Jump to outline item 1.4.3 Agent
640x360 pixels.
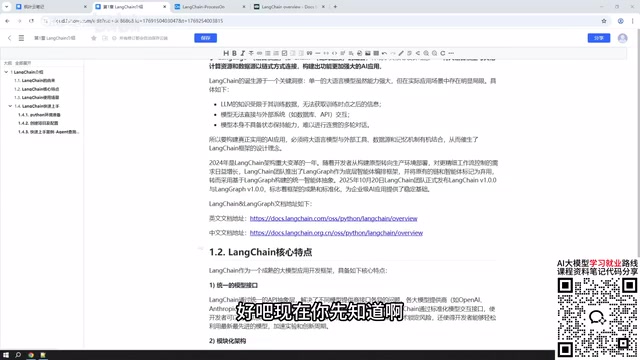(x=49, y=132)
